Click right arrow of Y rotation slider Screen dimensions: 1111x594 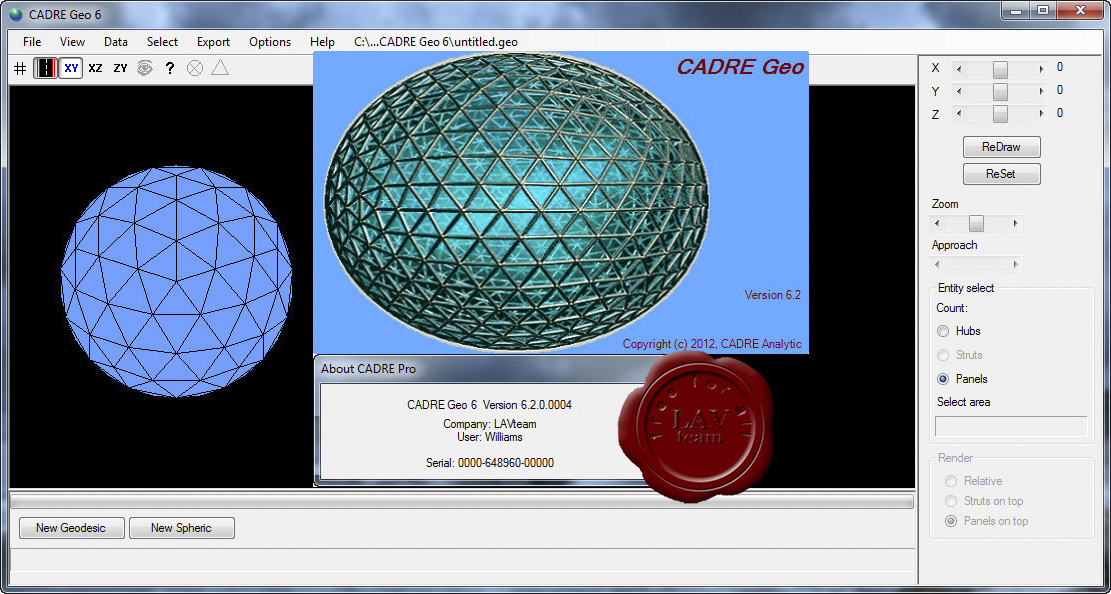[x=1041, y=91]
